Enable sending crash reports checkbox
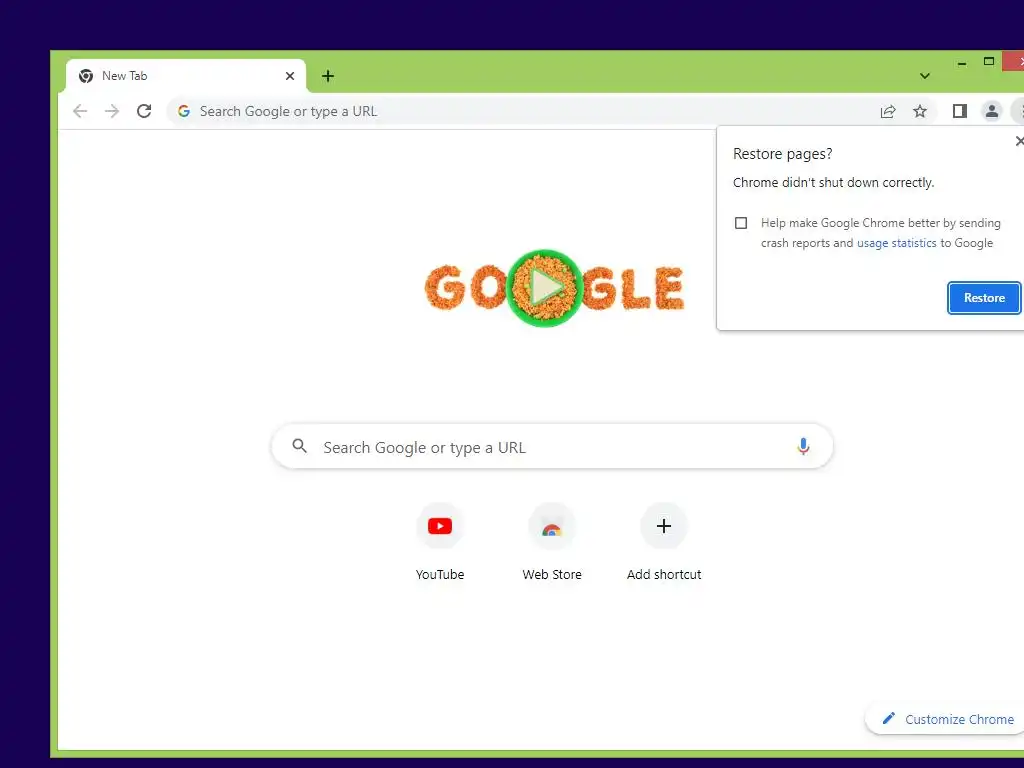This screenshot has width=1024, height=768. [x=741, y=223]
